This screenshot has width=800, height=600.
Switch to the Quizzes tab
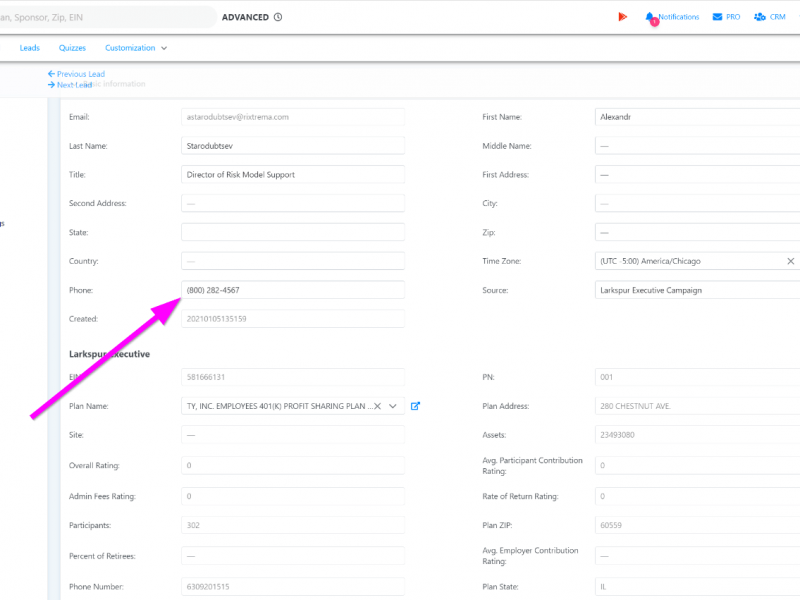tap(72, 48)
